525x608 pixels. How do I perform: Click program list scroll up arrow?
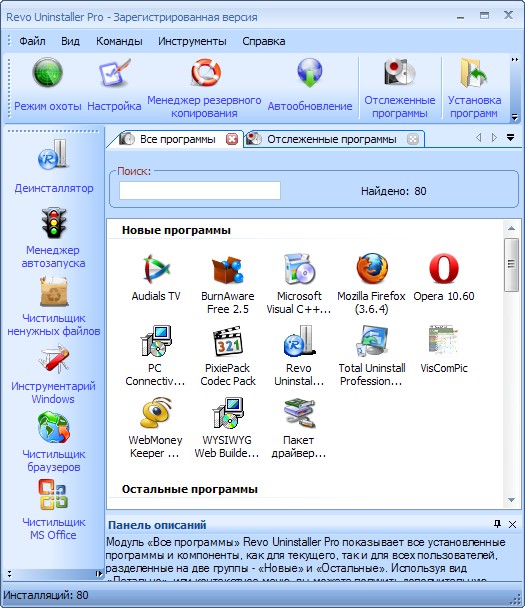[511, 228]
